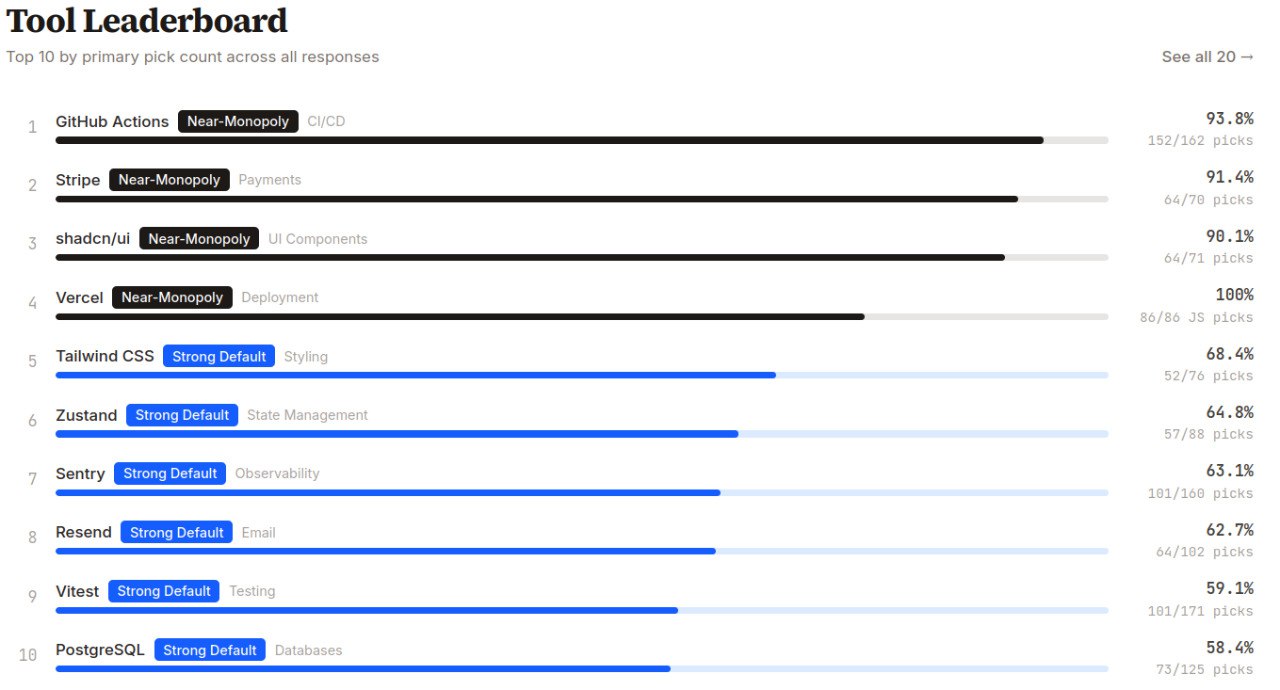This screenshot has width=1280, height=690.
Task: Open the shadcn/ui tool entry
Action: [93, 239]
